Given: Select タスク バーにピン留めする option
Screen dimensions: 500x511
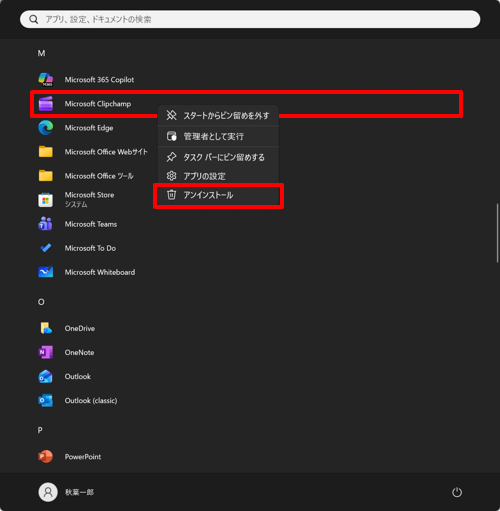Looking at the screenshot, I should (x=218, y=157).
